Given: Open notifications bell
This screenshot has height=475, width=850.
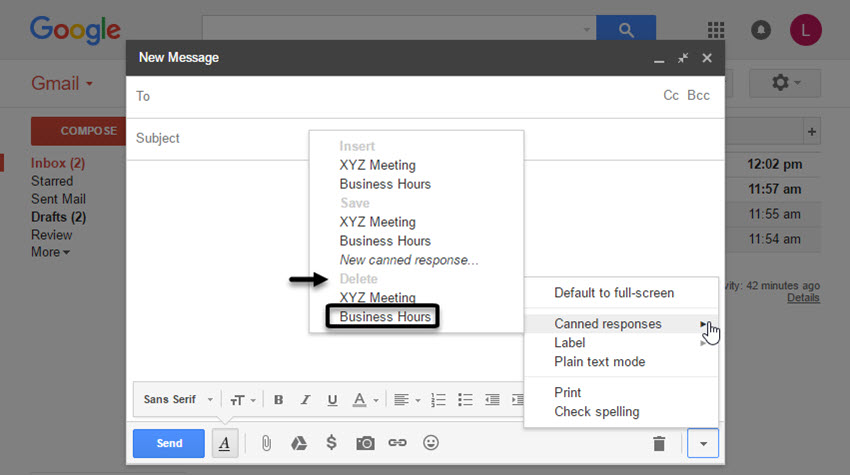Looking at the screenshot, I should 761,30.
